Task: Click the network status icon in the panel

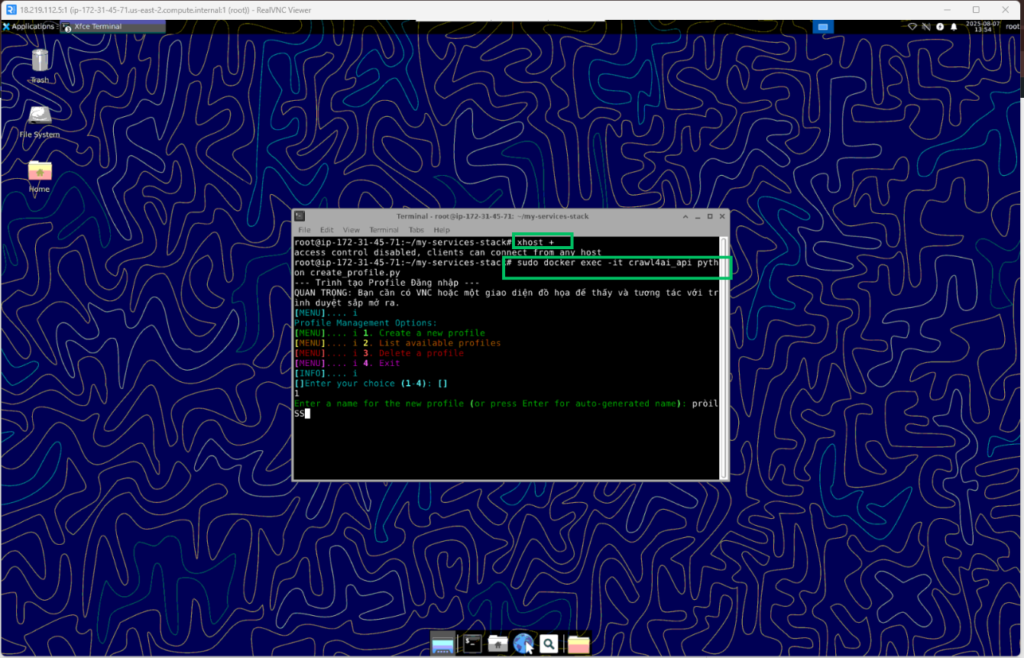Action: point(912,26)
